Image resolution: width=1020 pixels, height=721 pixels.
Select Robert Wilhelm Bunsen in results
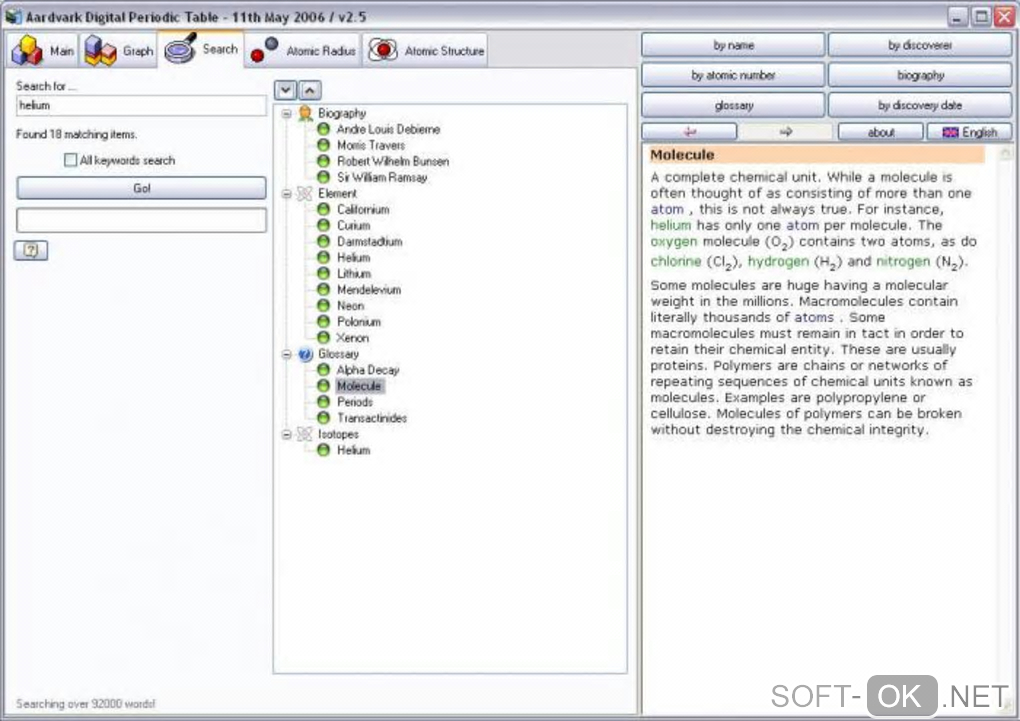pyautogui.click(x=393, y=161)
